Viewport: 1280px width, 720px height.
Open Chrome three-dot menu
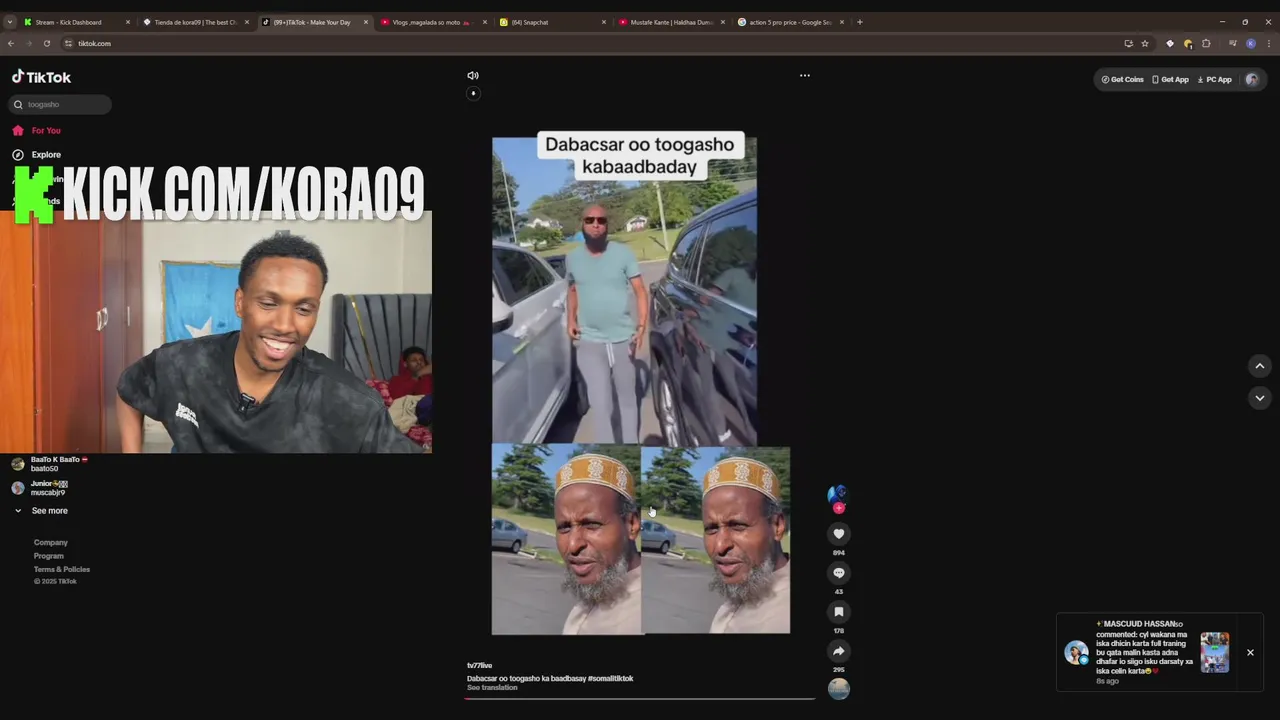(x=1269, y=43)
